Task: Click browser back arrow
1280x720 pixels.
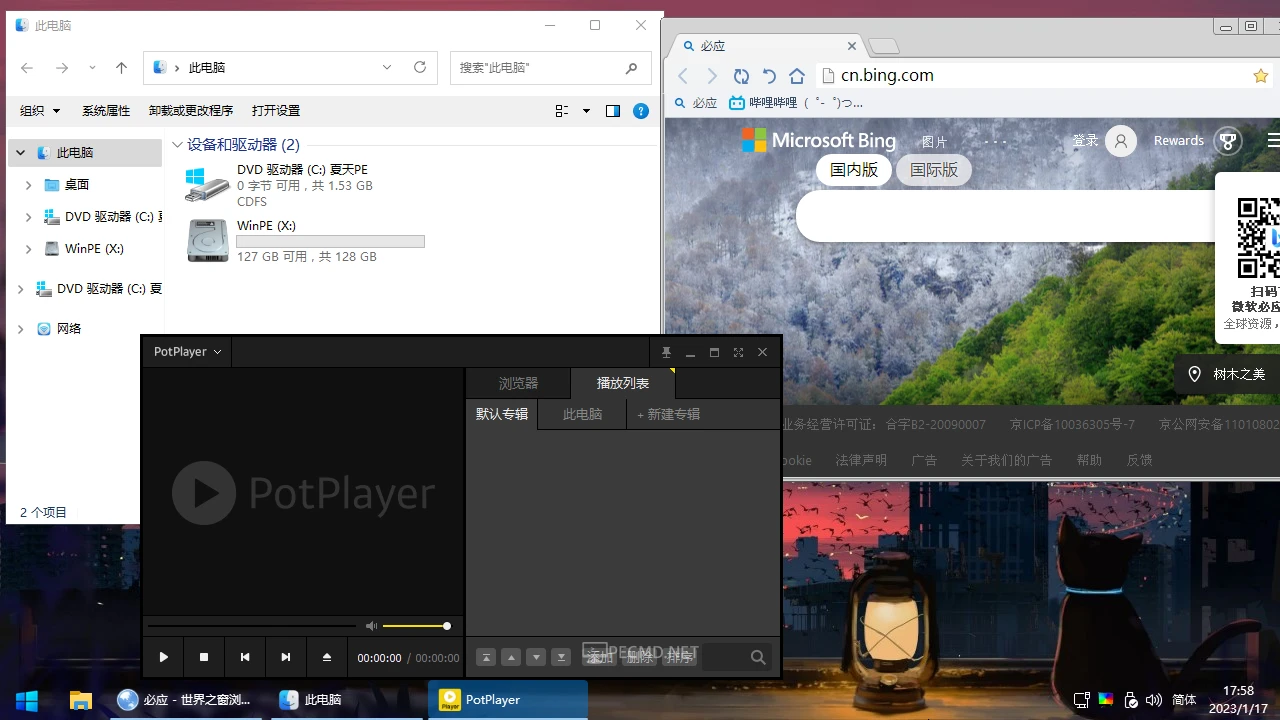Action: pyautogui.click(x=683, y=76)
